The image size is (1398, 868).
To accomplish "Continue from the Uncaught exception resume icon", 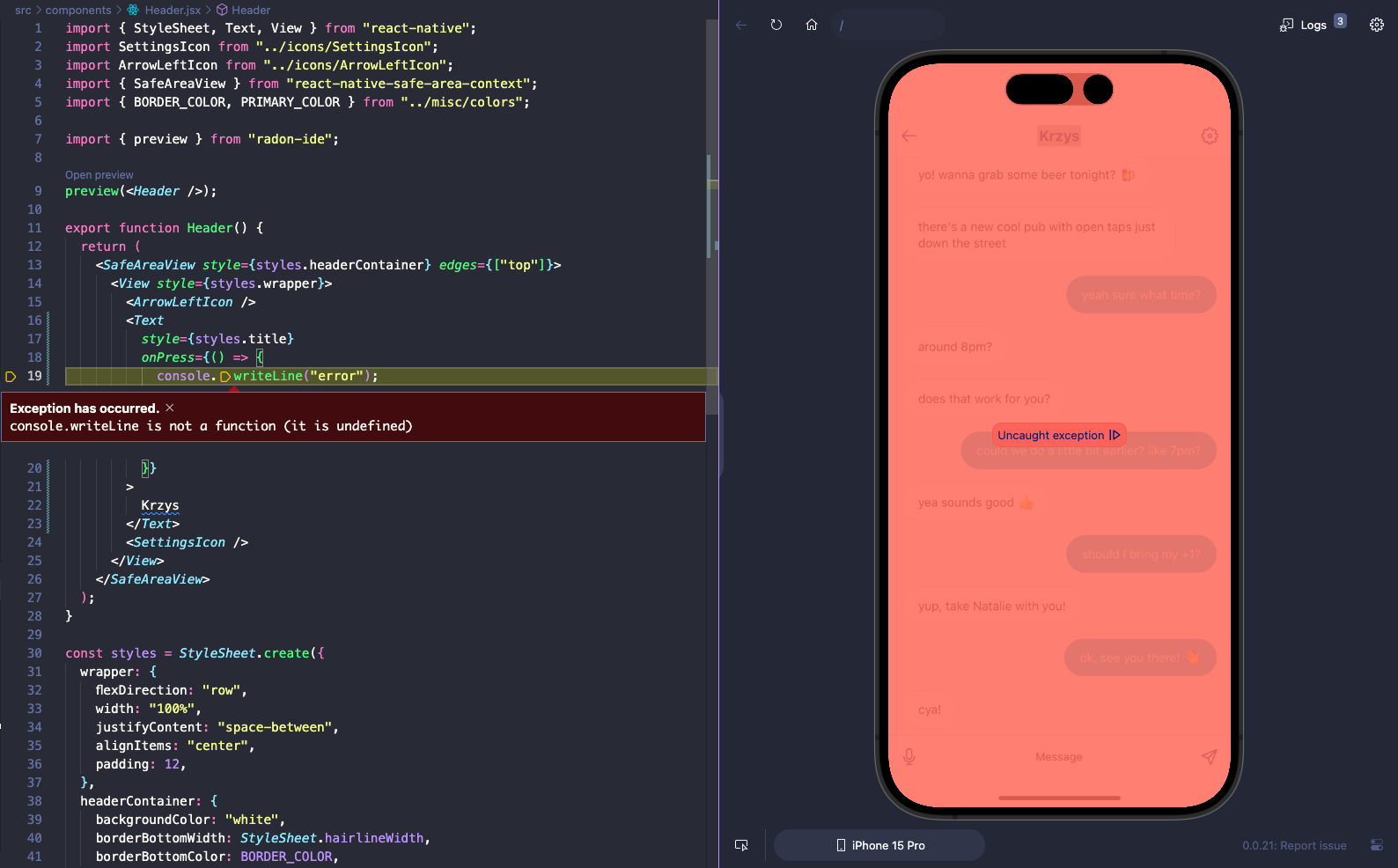I will [1115, 435].
